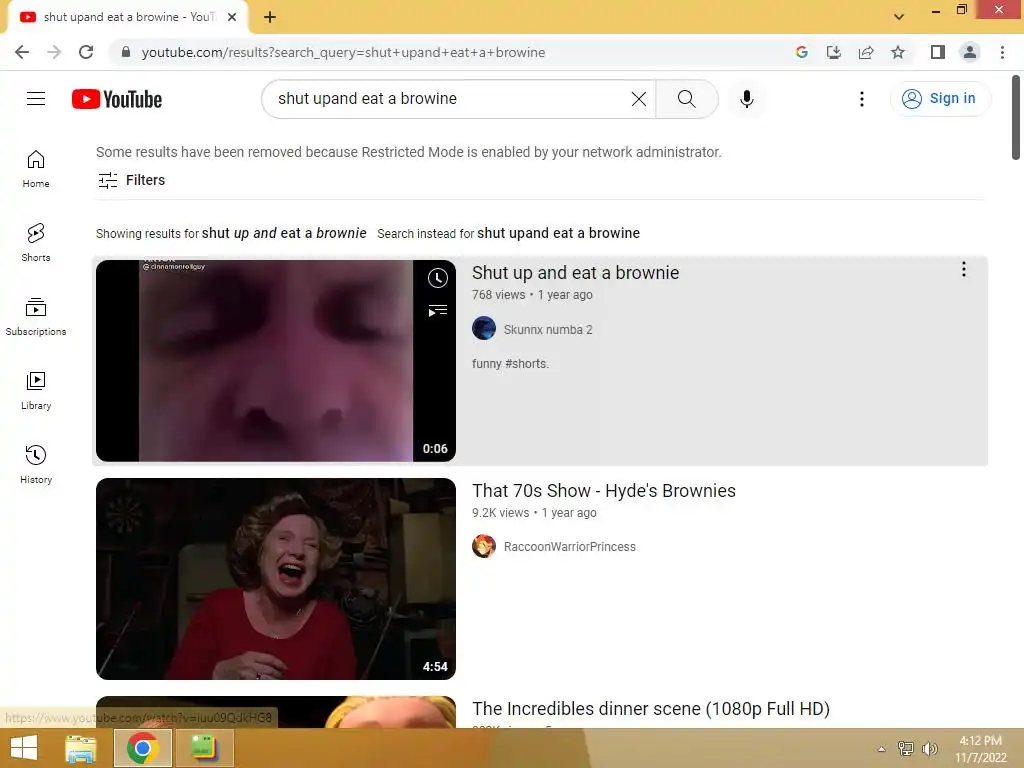
Task: Click Chrome icon on taskbar
Action: (143, 748)
